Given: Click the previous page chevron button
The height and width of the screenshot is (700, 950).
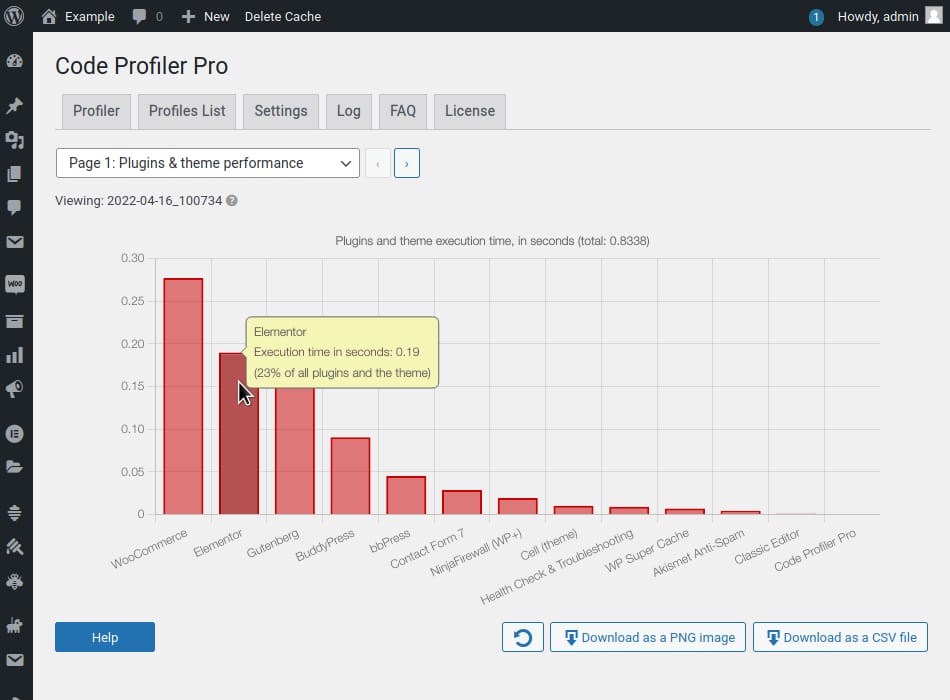Looking at the screenshot, I should tap(378, 162).
